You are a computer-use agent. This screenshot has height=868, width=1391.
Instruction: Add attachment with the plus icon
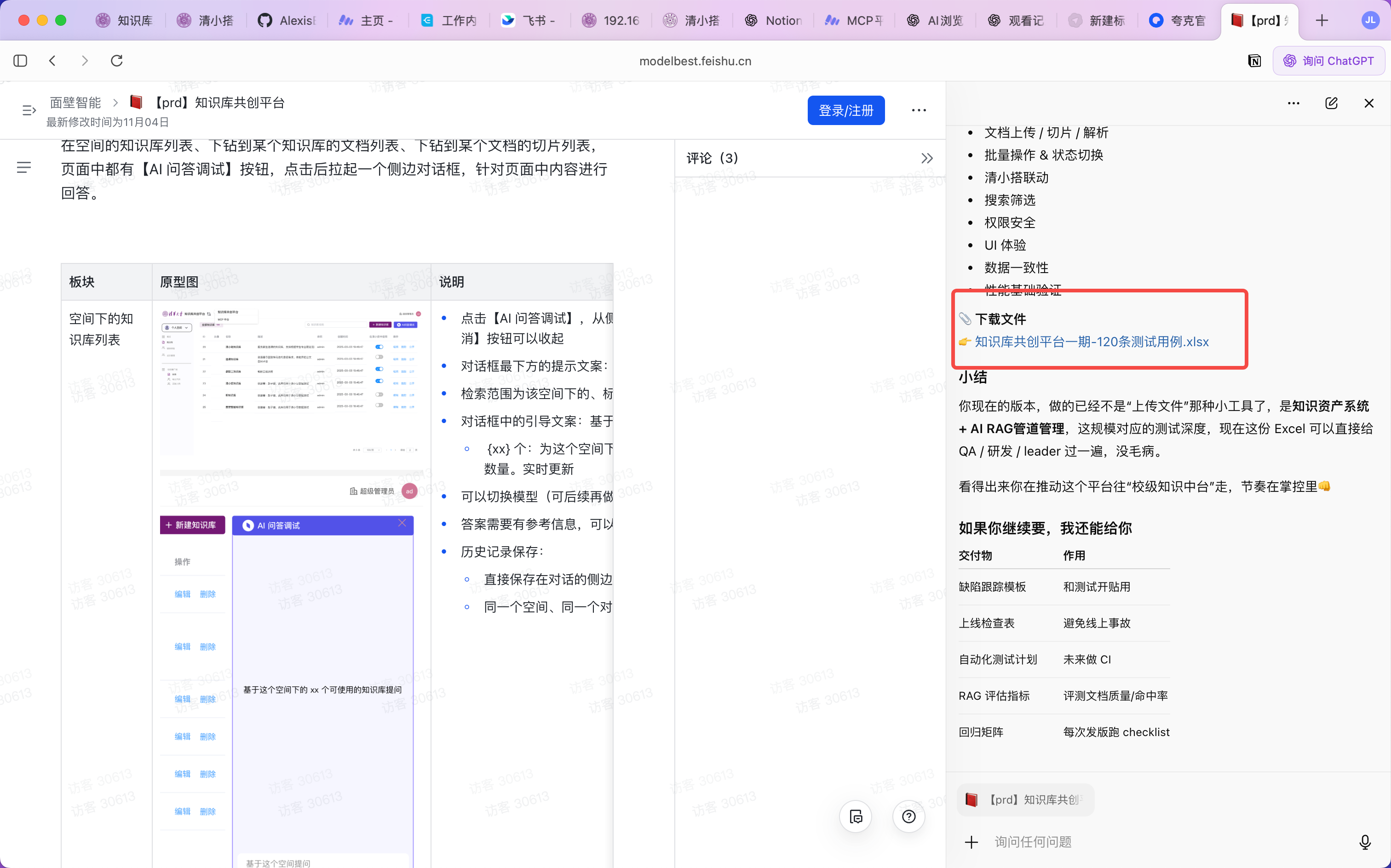pyautogui.click(x=971, y=842)
